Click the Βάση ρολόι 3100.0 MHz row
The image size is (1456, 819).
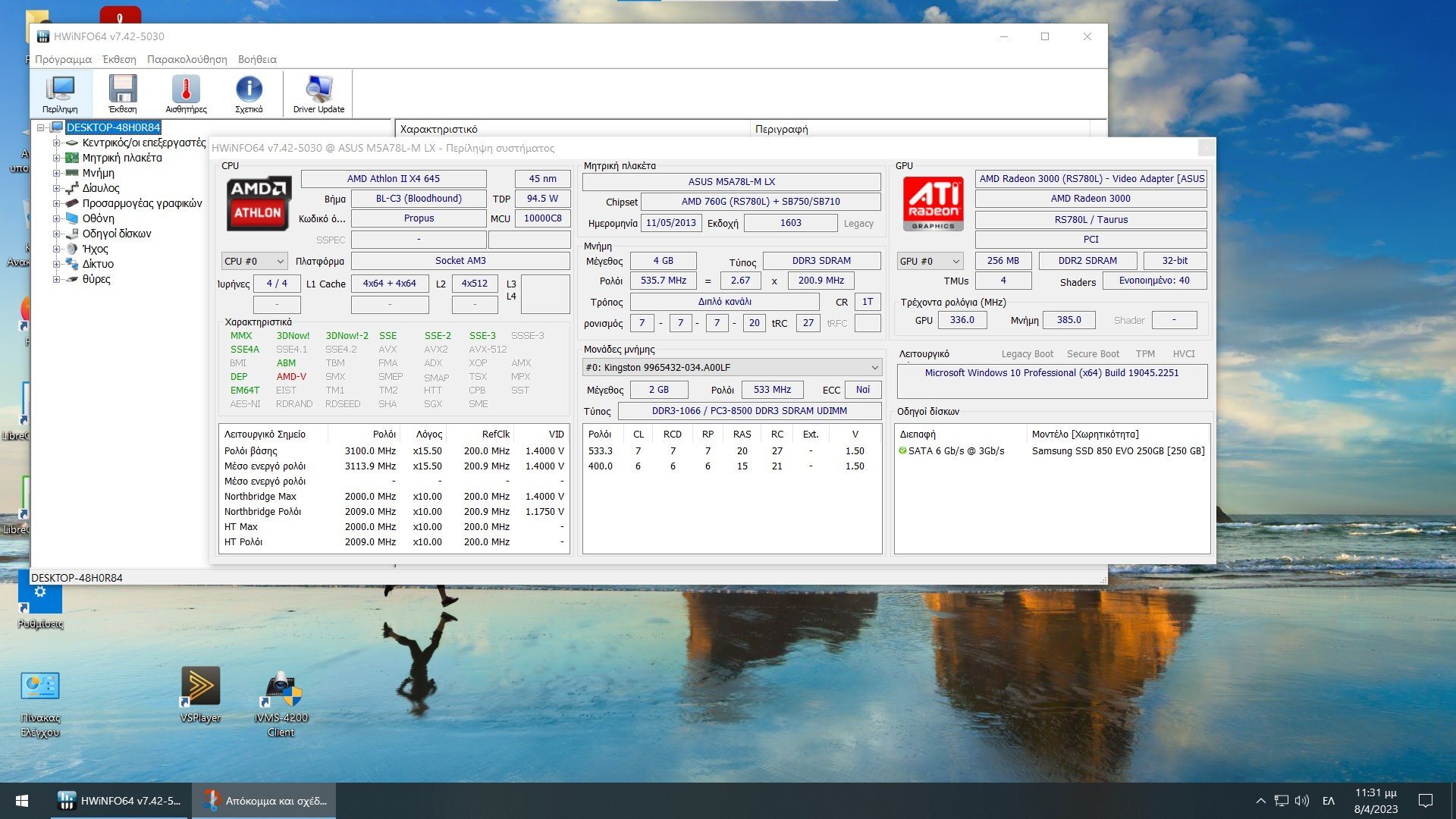(394, 450)
